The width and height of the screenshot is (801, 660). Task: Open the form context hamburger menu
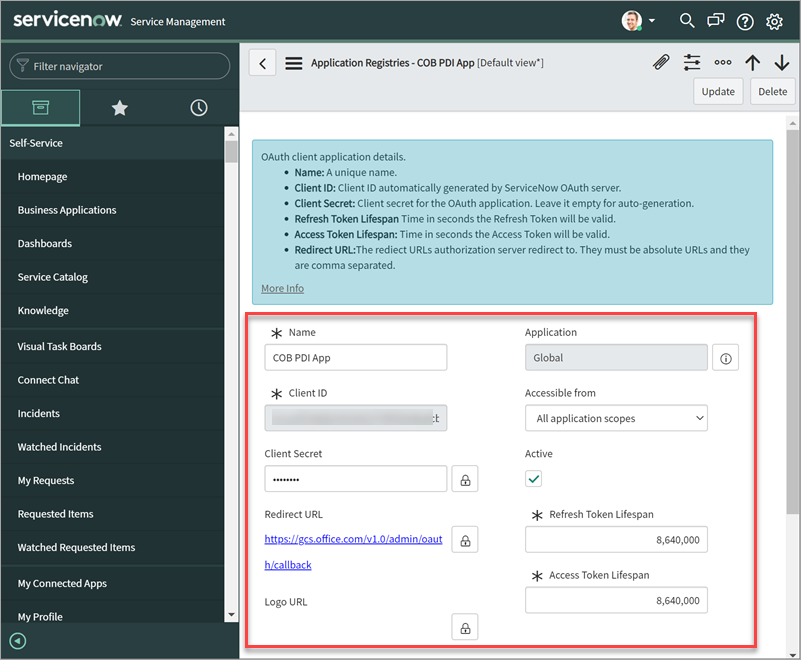point(293,61)
